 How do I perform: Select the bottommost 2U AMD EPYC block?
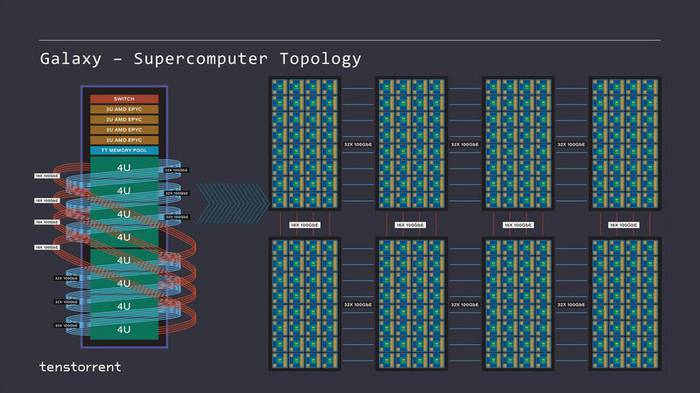124,140
